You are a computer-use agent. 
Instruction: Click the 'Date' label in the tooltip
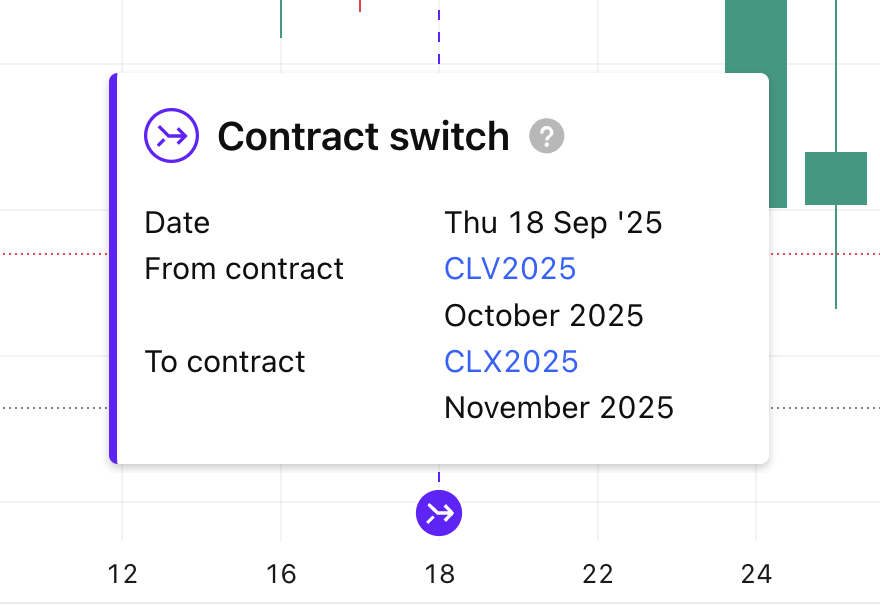(x=177, y=222)
